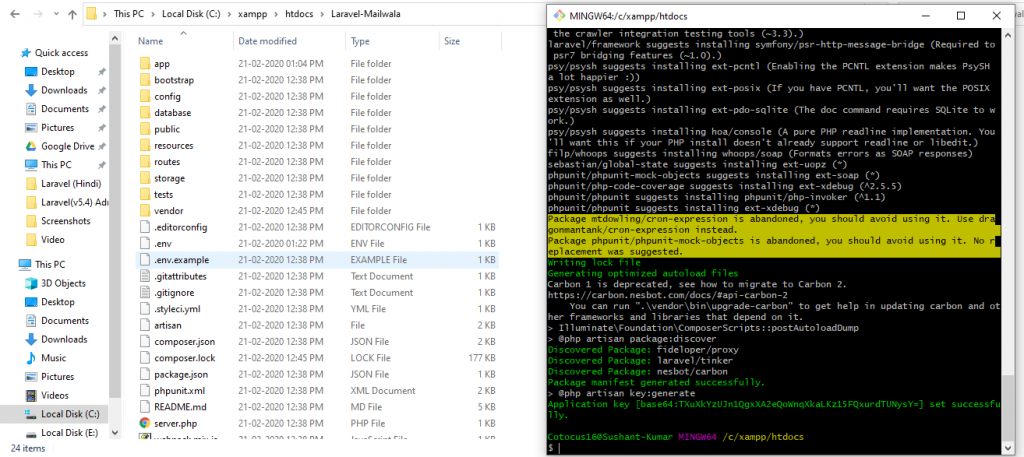Select the Downloads quick access shortcut
Screen dimensions: 1024x457
(x=64, y=90)
